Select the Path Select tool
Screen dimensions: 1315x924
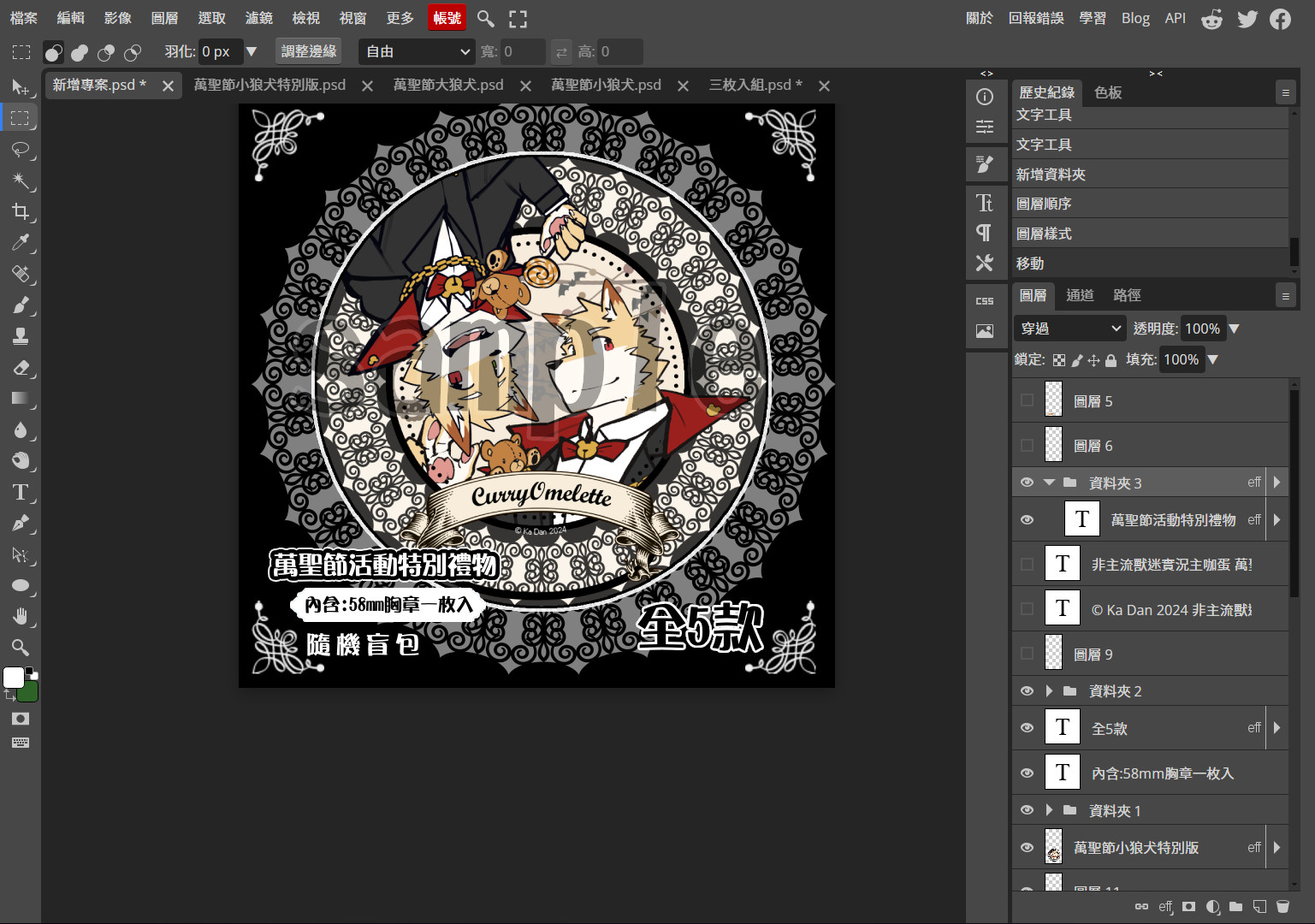click(x=21, y=554)
